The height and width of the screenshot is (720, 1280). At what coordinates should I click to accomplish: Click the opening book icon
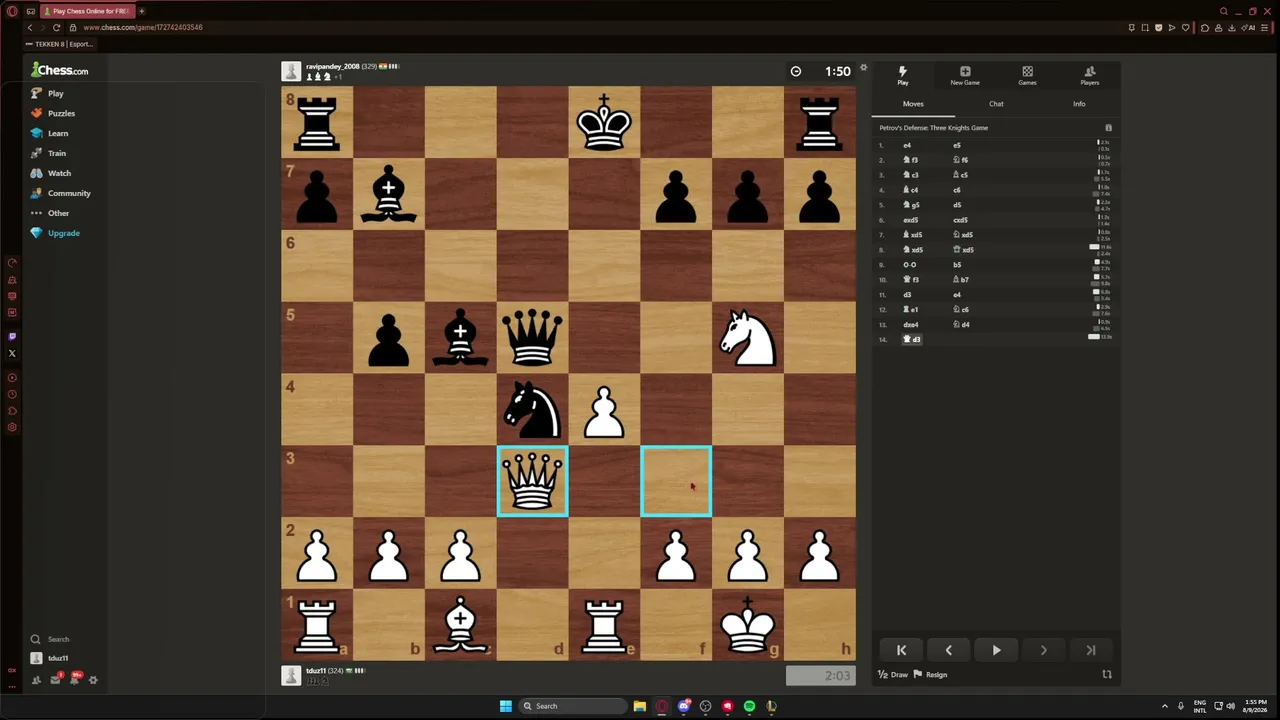point(1108,128)
